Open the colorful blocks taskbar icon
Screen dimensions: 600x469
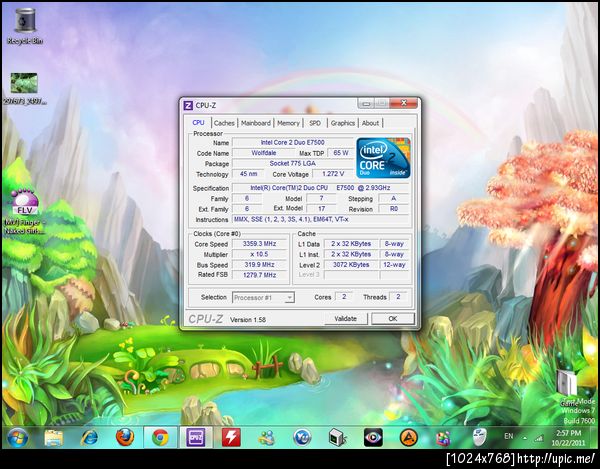(x=444, y=438)
